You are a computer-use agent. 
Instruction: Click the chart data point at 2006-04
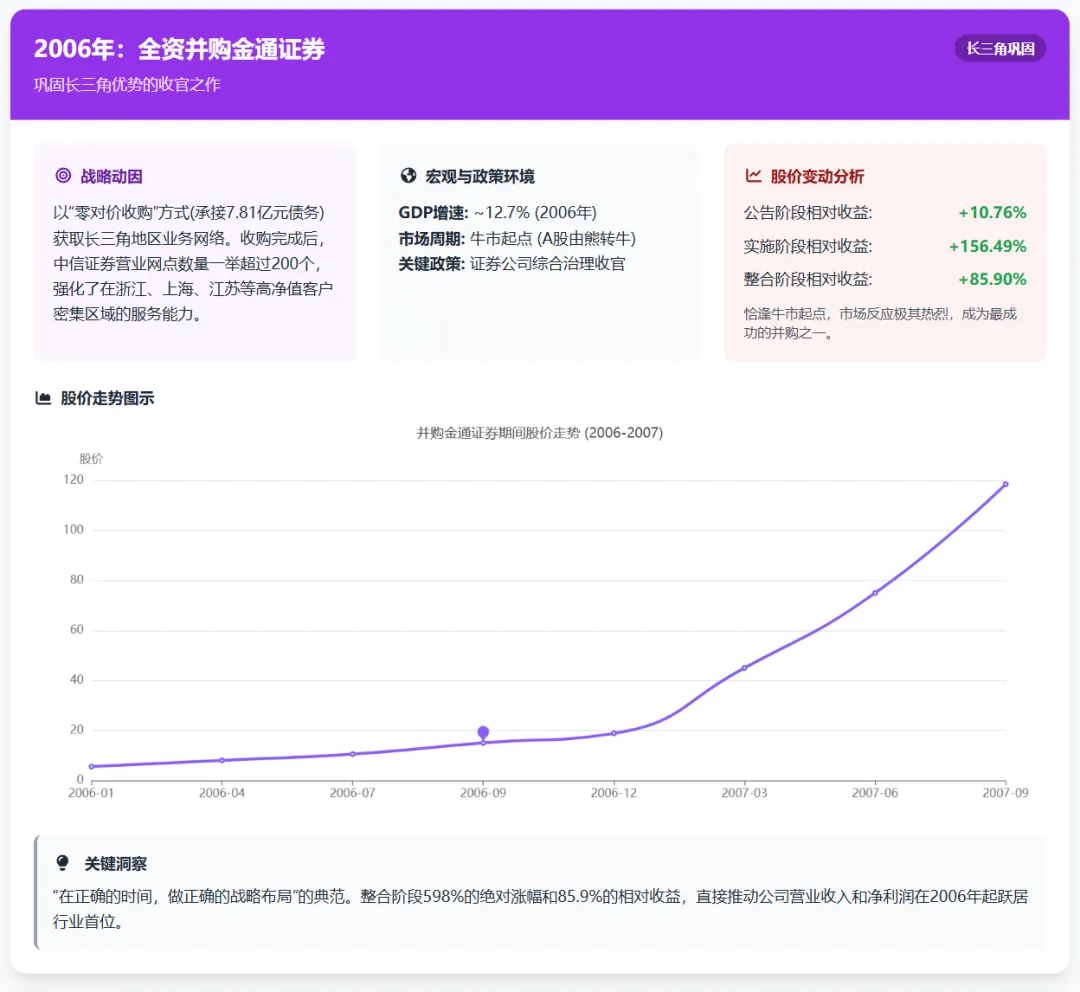tap(222, 760)
